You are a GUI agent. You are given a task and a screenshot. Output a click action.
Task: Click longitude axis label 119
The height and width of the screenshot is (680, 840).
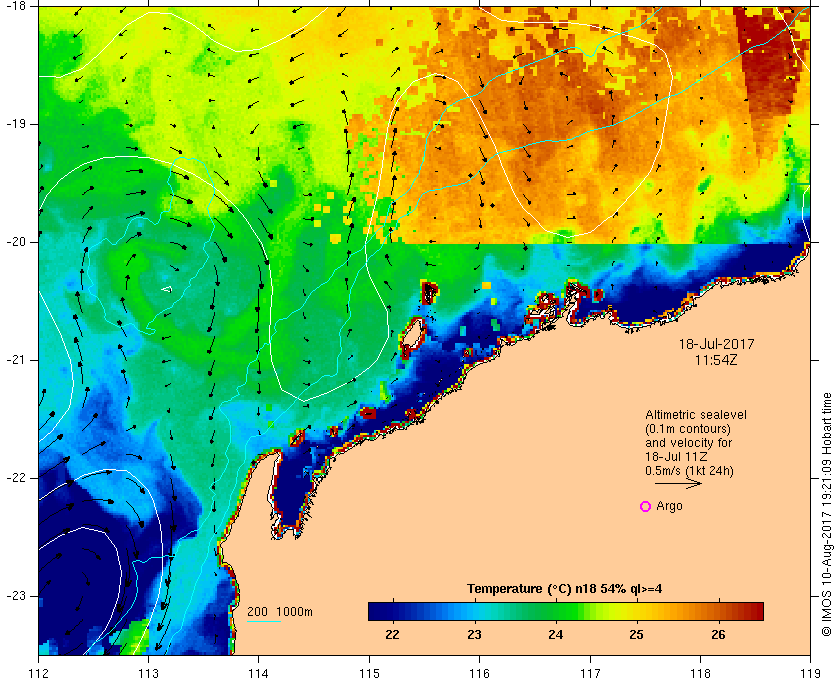point(810,672)
